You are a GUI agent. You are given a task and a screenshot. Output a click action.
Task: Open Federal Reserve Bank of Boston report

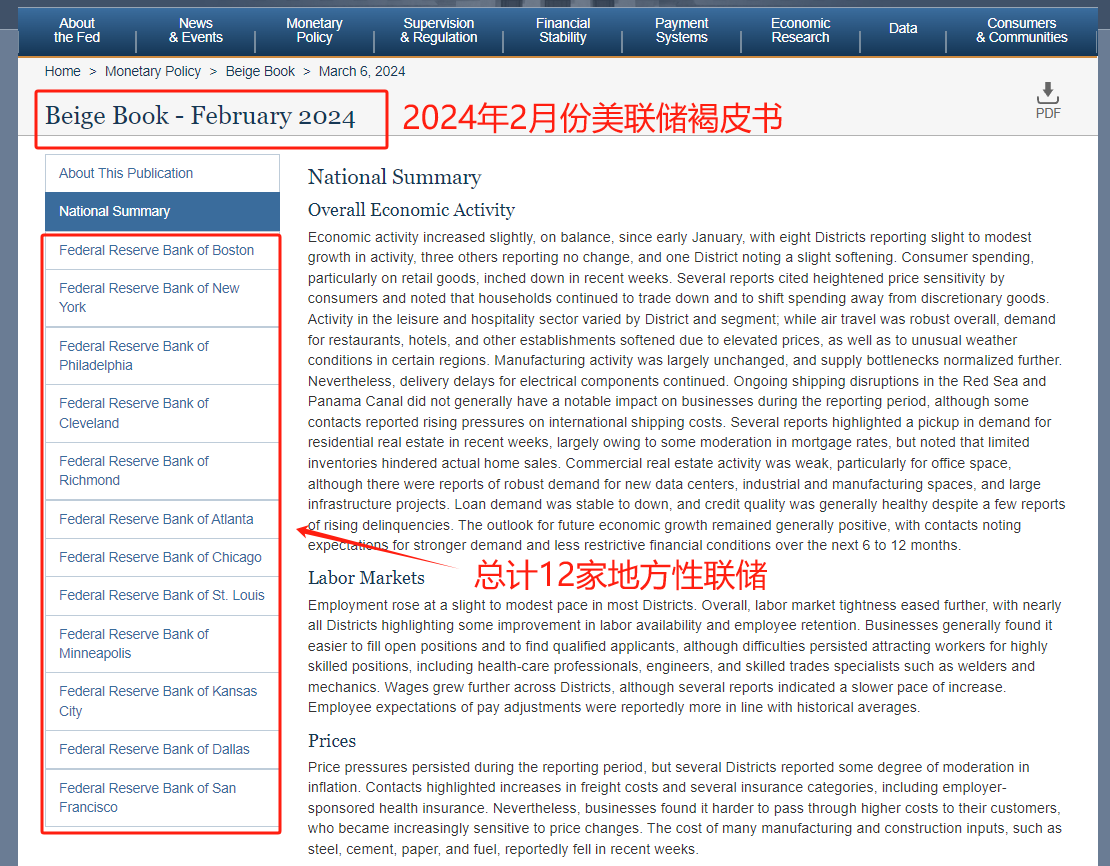[162, 251]
